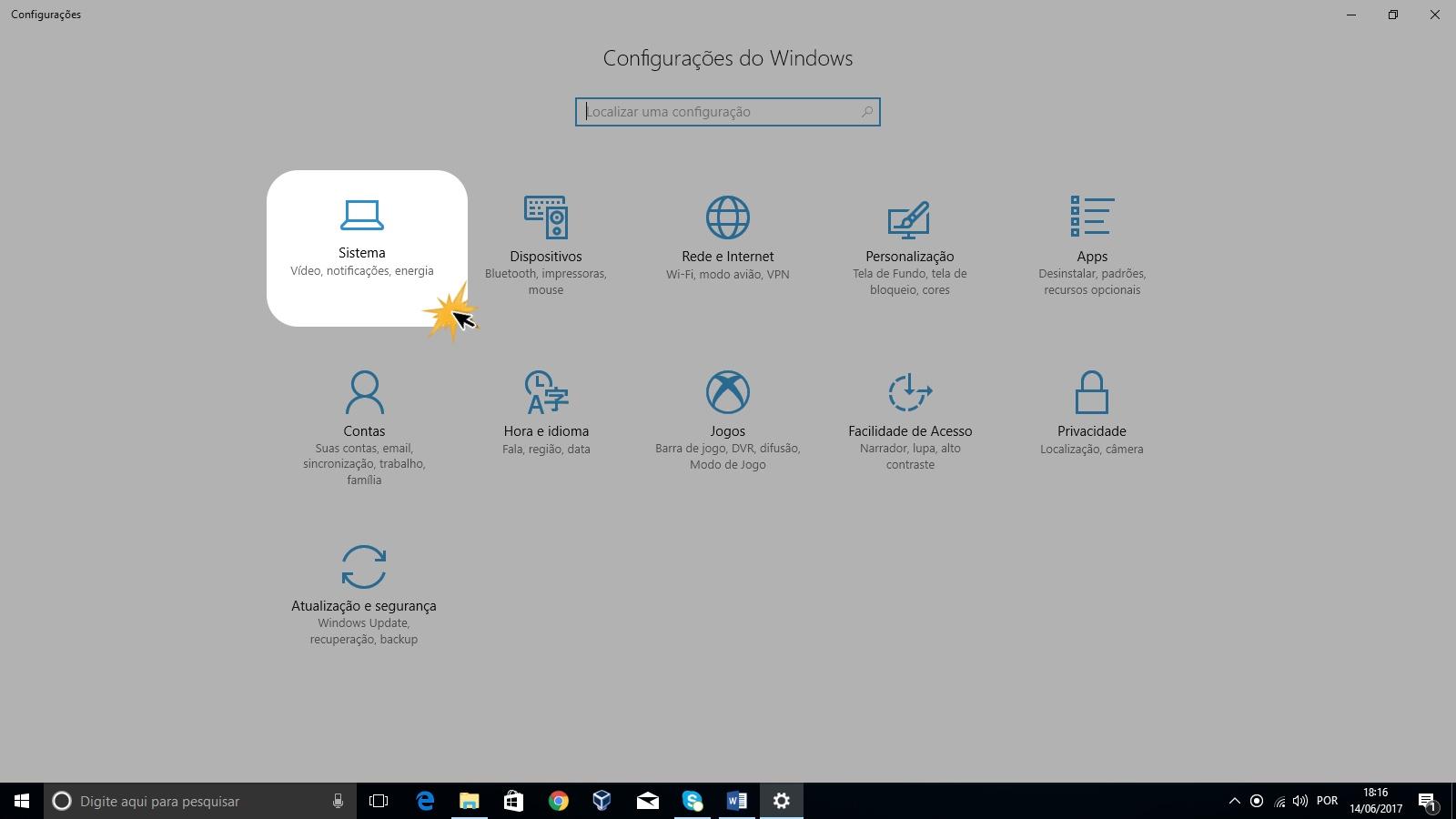Open the Privacidade padlock icon

(1092, 392)
